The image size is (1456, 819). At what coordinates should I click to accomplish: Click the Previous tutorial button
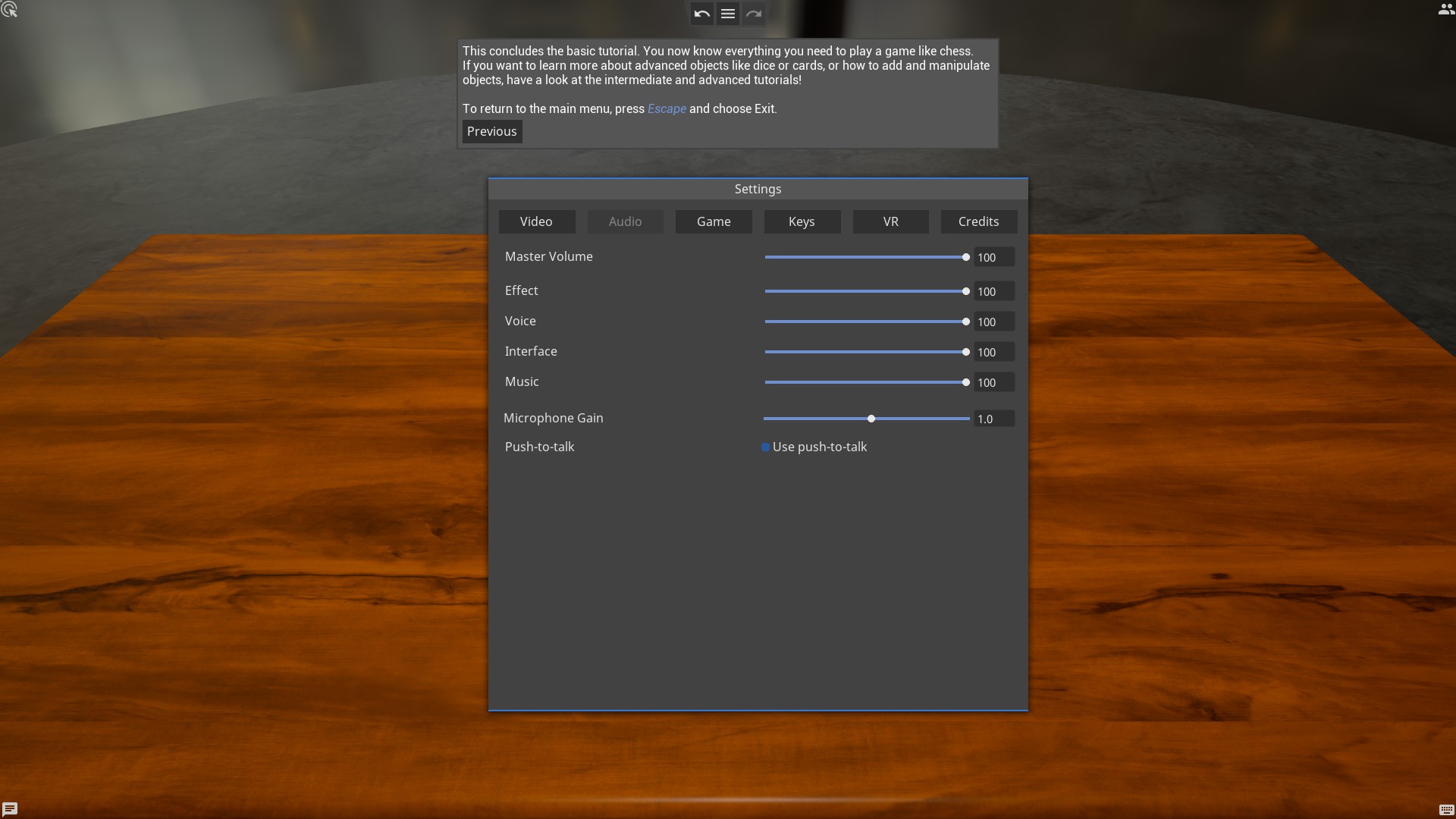(x=491, y=131)
